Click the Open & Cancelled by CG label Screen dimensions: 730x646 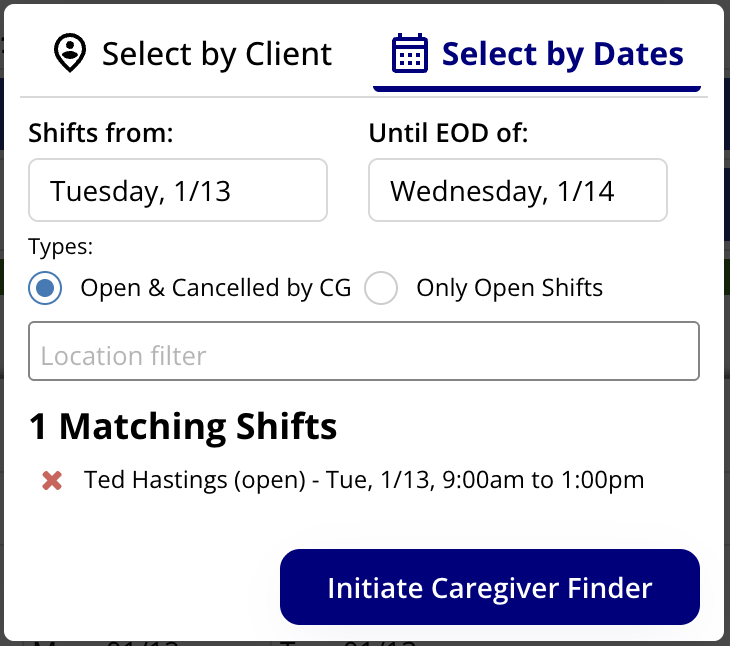[216, 288]
